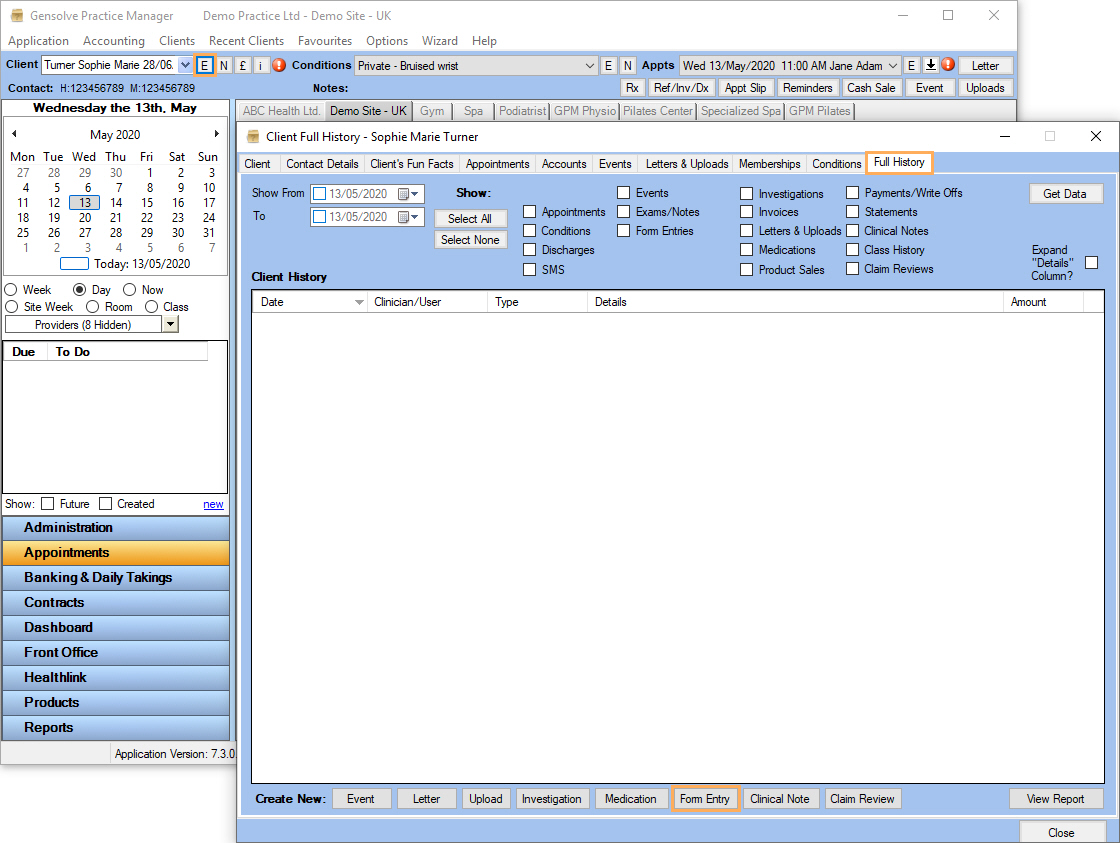The height and width of the screenshot is (843, 1120).
Task: Select the Room view radio button
Action: pyautogui.click(x=92, y=306)
